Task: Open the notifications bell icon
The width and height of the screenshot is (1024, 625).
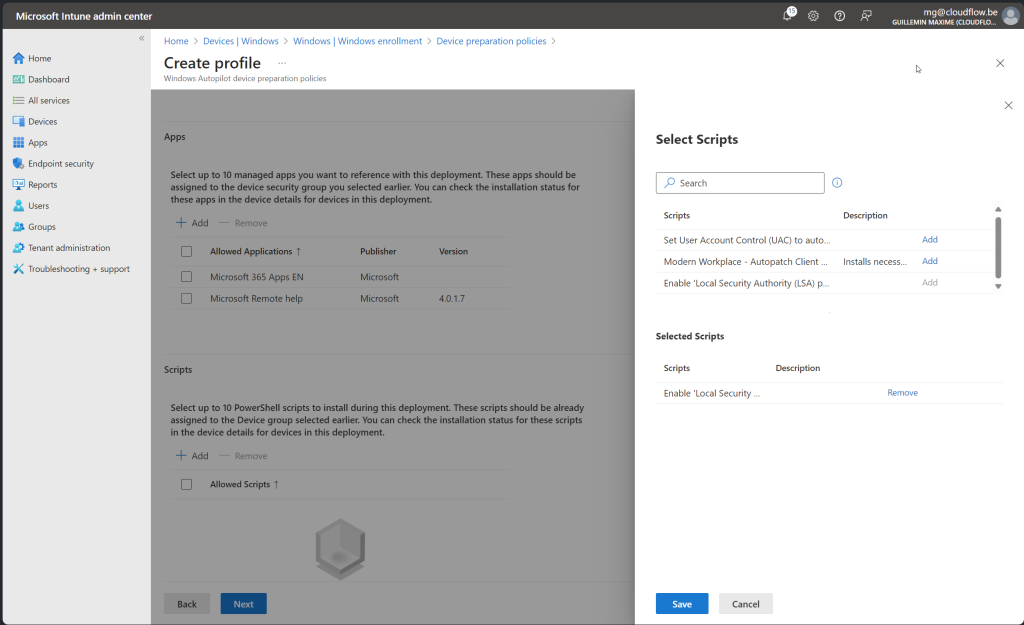Action: coord(788,16)
